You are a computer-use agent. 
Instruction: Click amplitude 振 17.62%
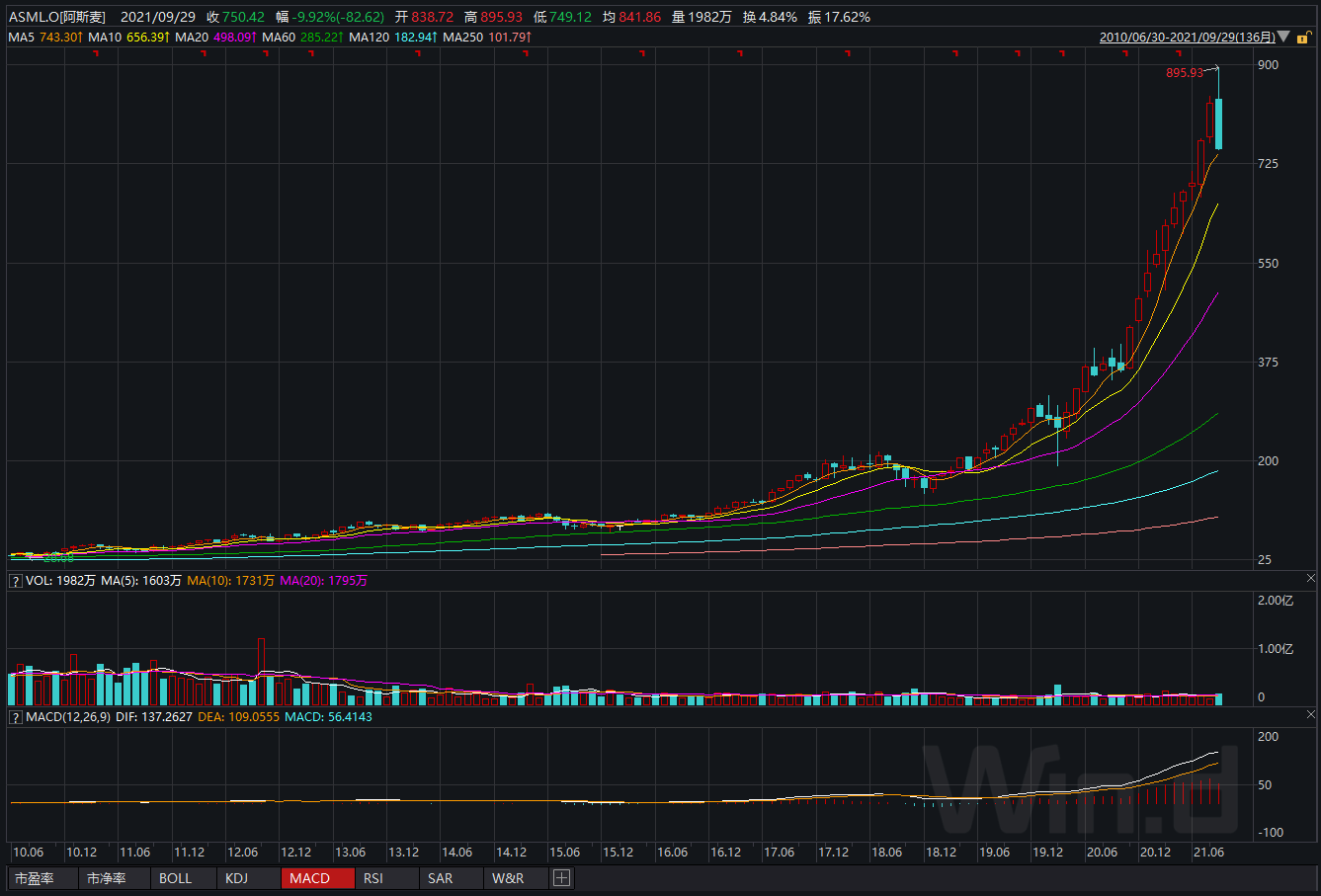(839, 17)
